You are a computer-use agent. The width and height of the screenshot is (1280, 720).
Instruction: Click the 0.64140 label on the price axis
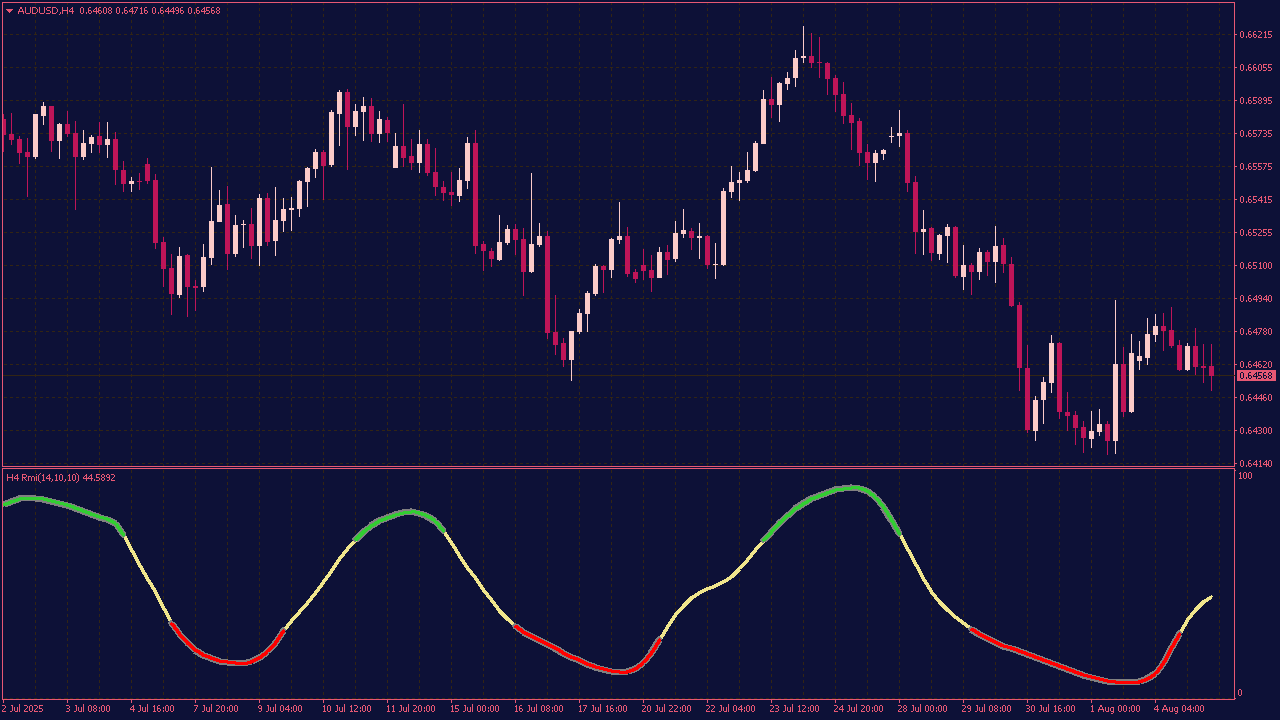[x=1255, y=464]
